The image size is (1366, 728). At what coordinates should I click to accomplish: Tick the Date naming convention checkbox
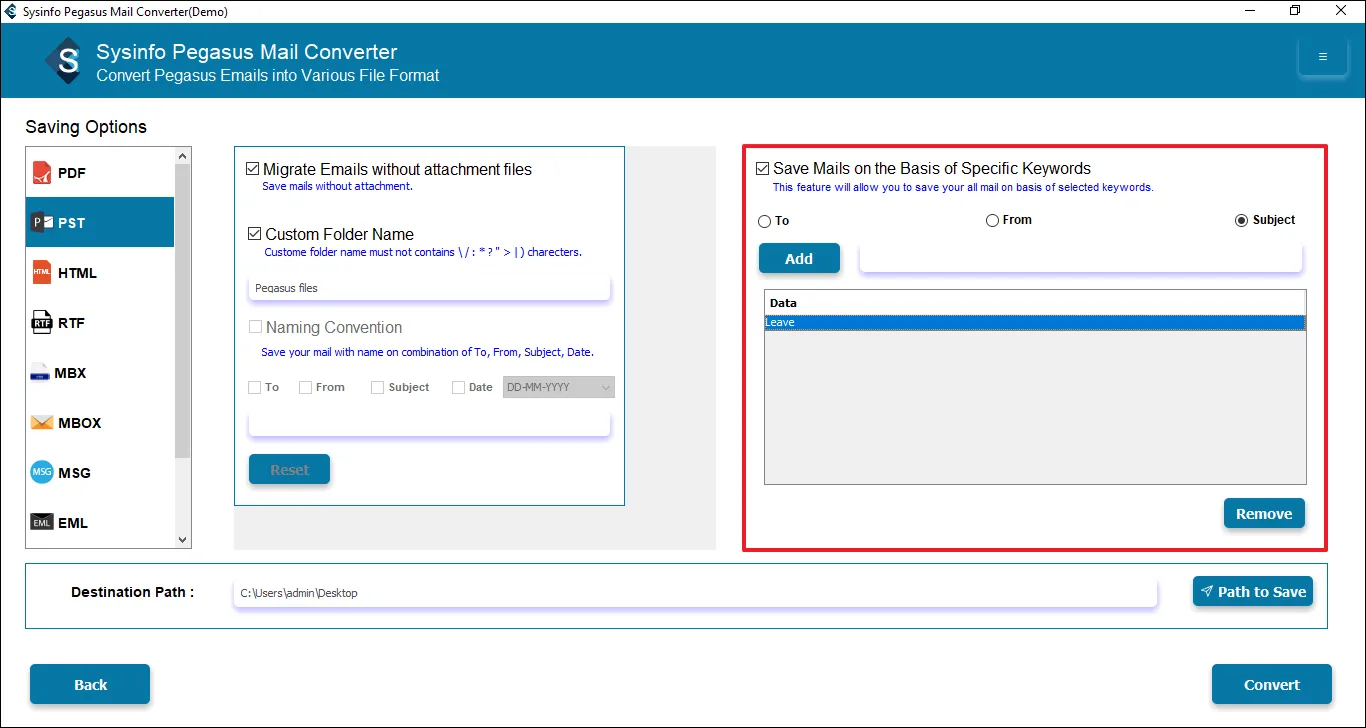click(458, 387)
